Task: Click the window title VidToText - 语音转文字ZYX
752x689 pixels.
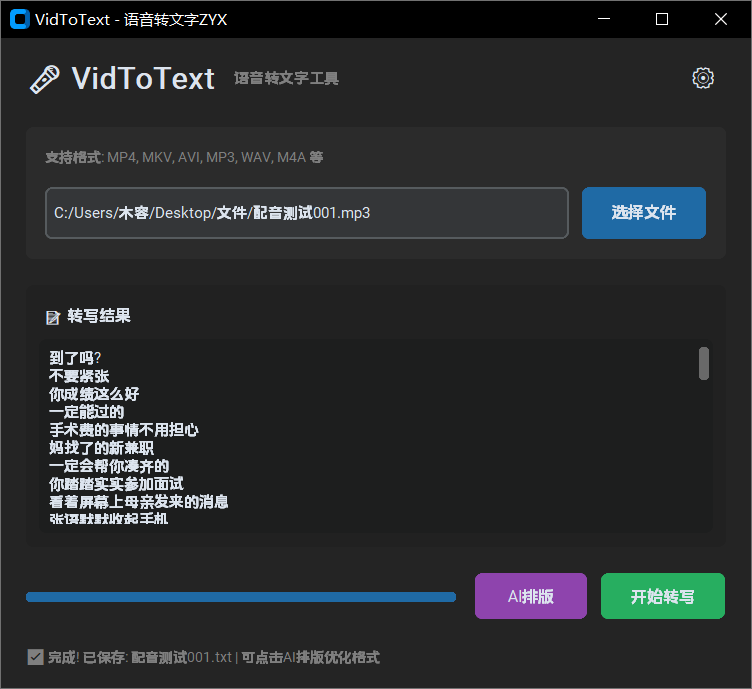Action: pos(131,20)
